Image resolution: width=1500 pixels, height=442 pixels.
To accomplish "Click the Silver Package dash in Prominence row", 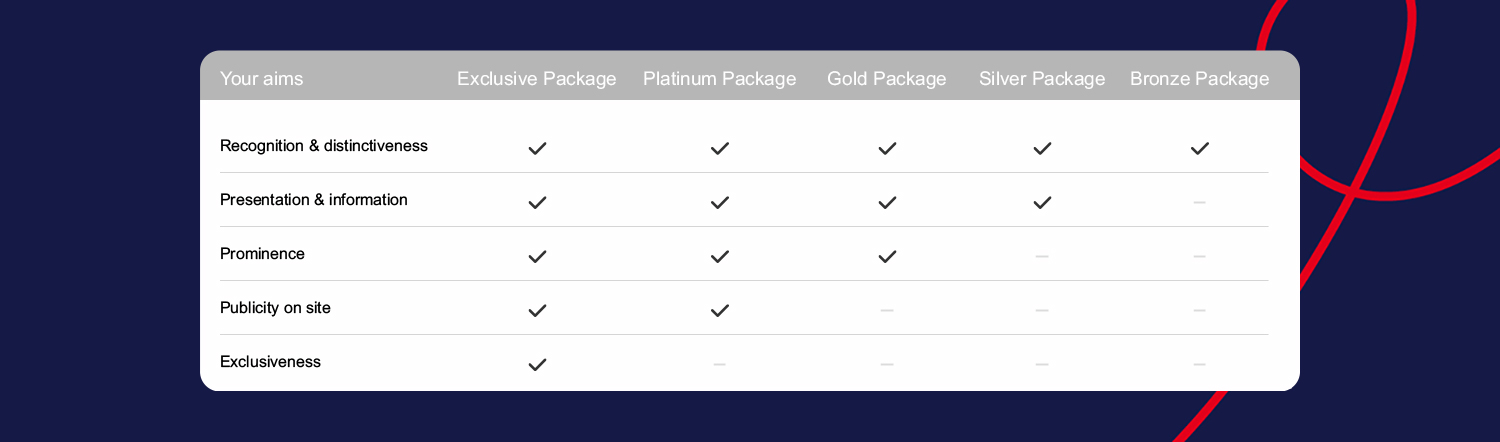I will click(1042, 256).
